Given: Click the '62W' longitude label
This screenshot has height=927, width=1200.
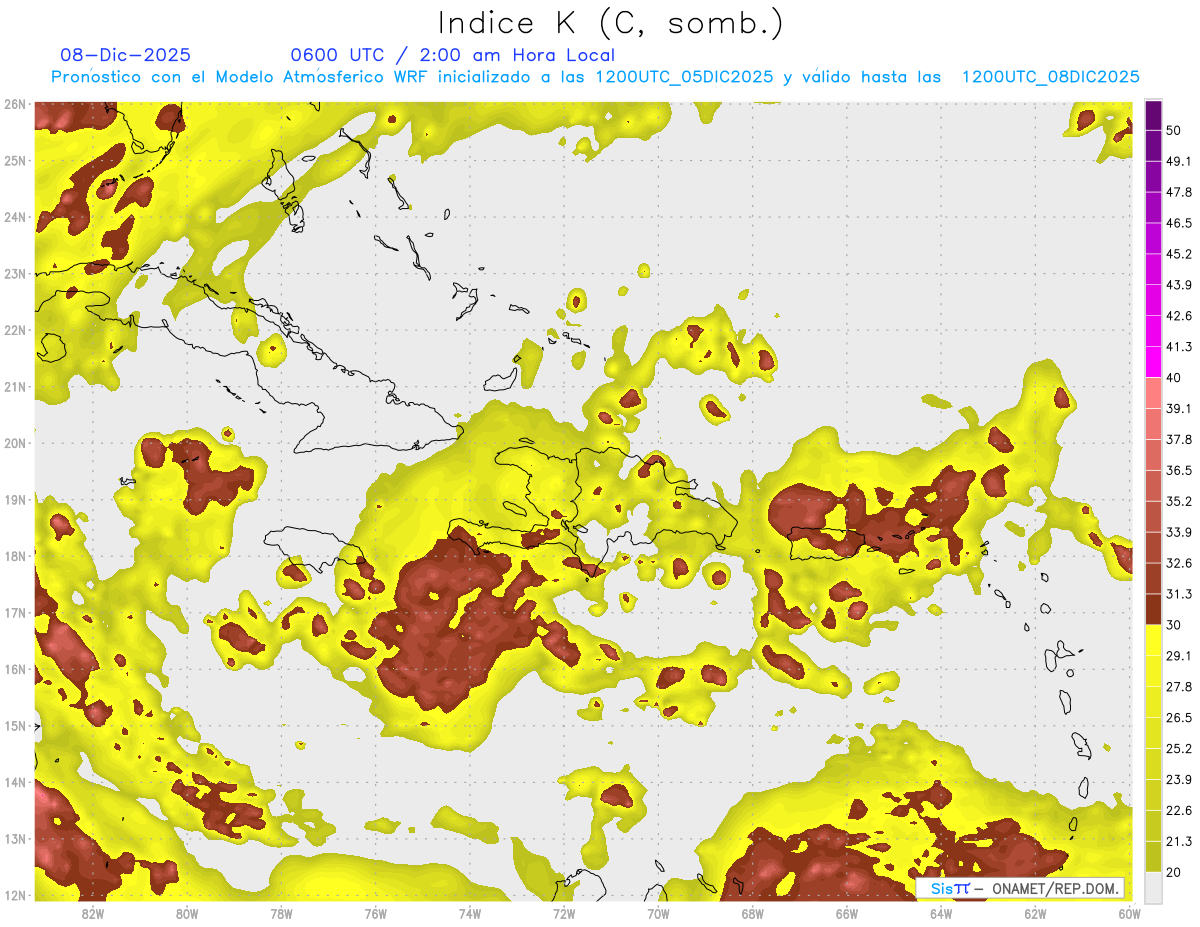Looking at the screenshot, I should (1036, 914).
